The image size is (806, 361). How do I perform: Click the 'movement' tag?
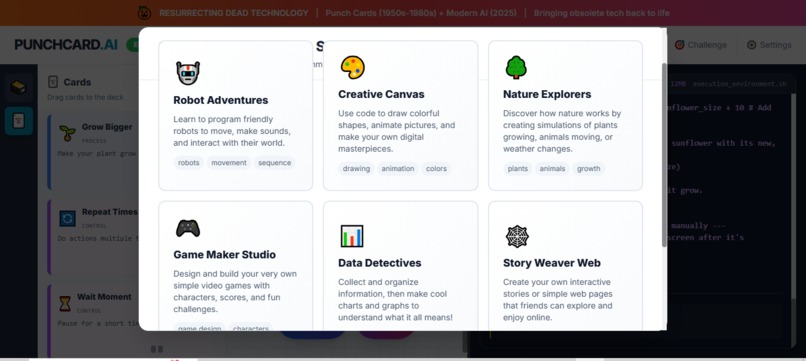[x=229, y=163]
